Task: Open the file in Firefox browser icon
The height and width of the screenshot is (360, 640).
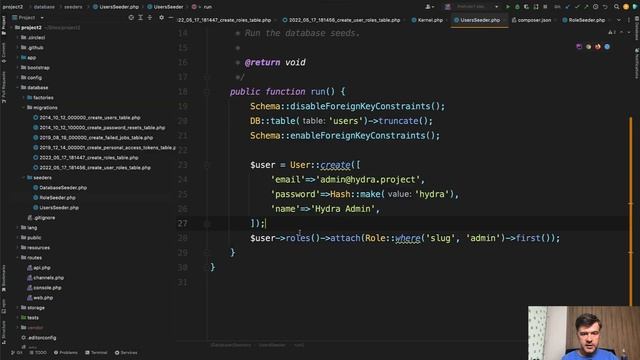Action: click(598, 47)
